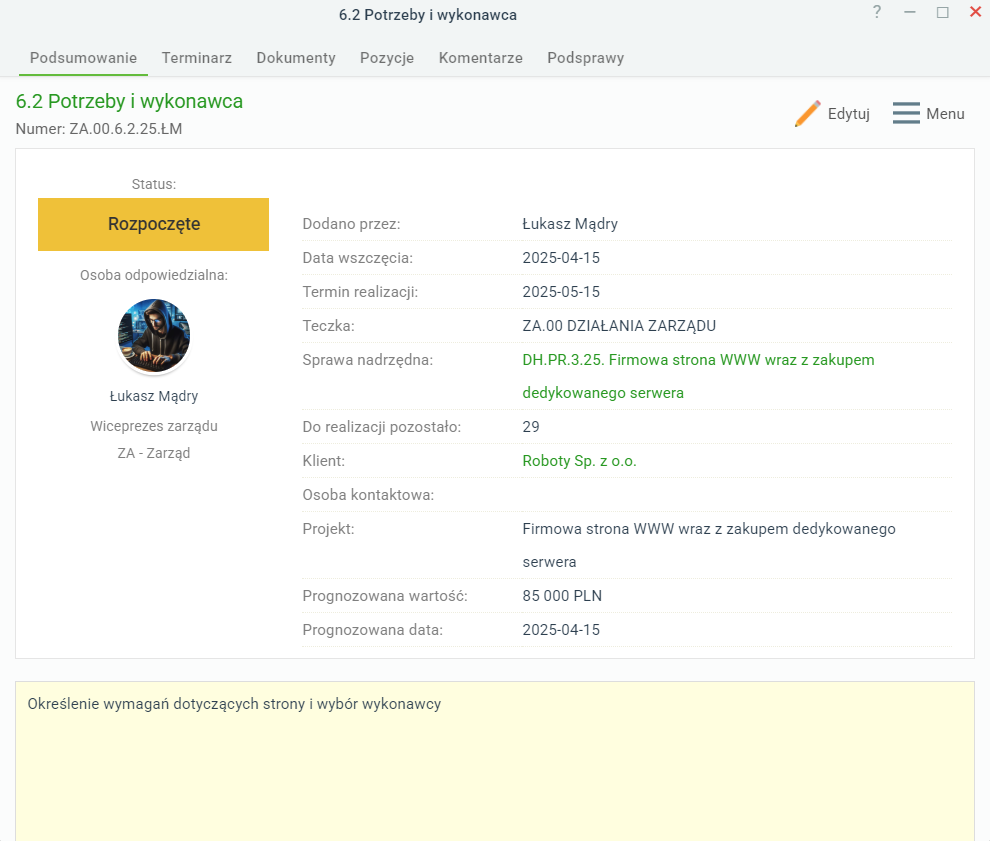The image size is (990, 841).
Task: Open client Roboty Sp. z o.o. link
Action: (x=579, y=461)
